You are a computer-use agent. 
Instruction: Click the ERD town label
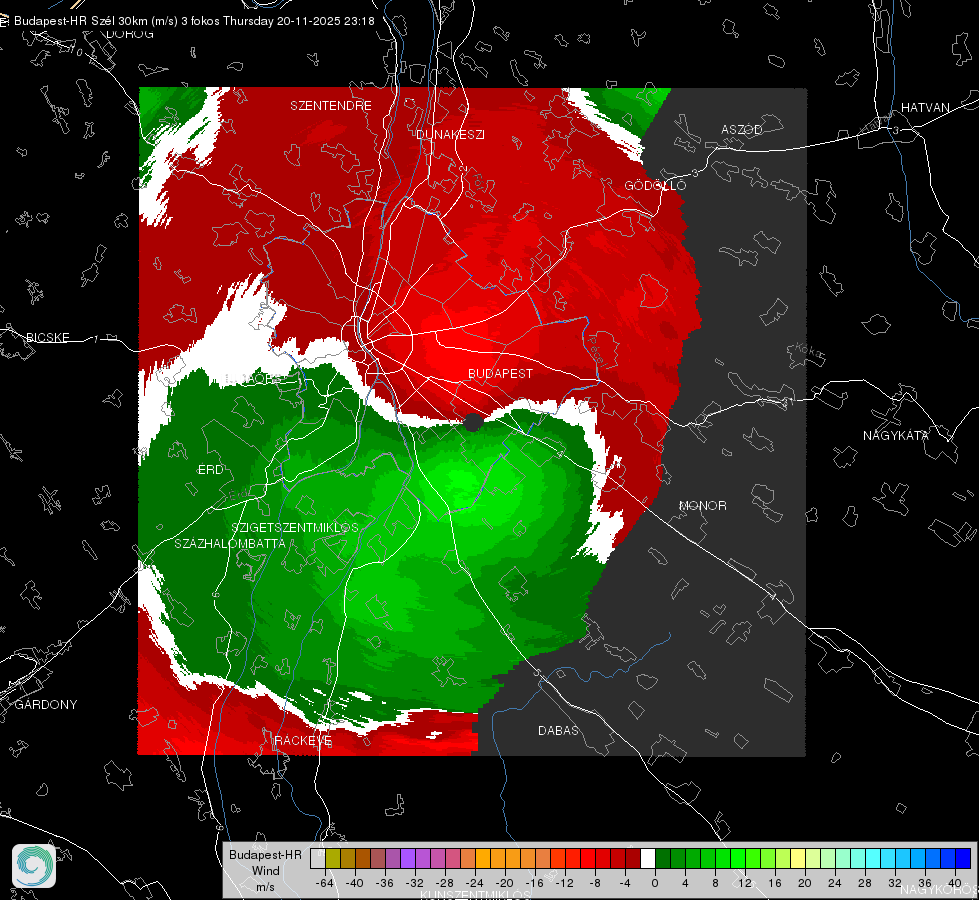pyautogui.click(x=210, y=470)
